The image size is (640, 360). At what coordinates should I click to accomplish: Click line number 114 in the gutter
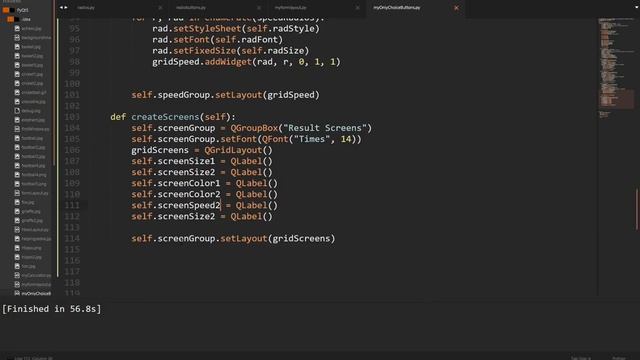tap(72, 238)
